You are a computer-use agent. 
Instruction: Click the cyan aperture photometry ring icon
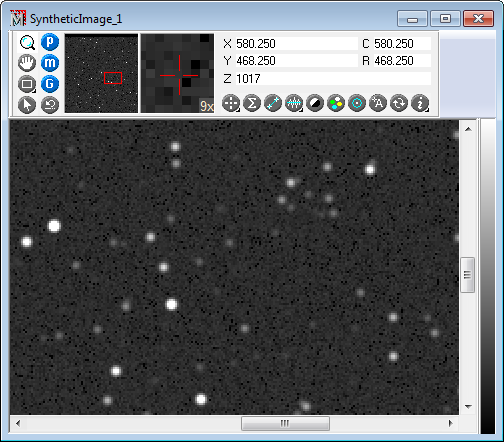(x=357, y=103)
